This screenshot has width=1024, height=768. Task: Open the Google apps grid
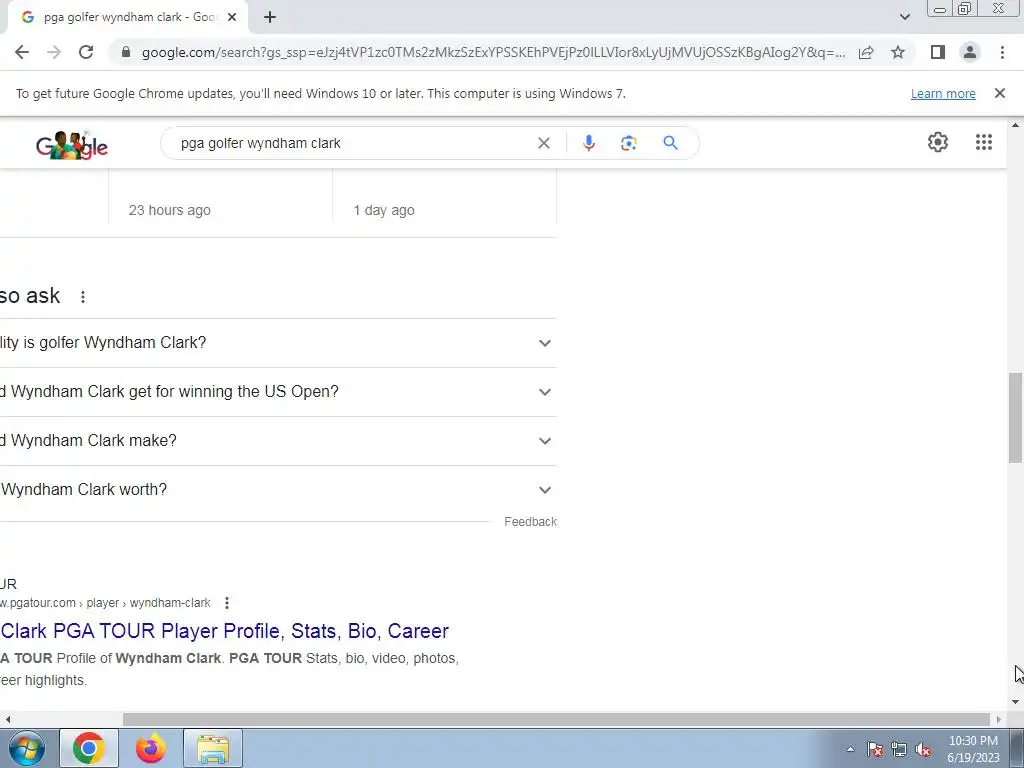pos(984,142)
